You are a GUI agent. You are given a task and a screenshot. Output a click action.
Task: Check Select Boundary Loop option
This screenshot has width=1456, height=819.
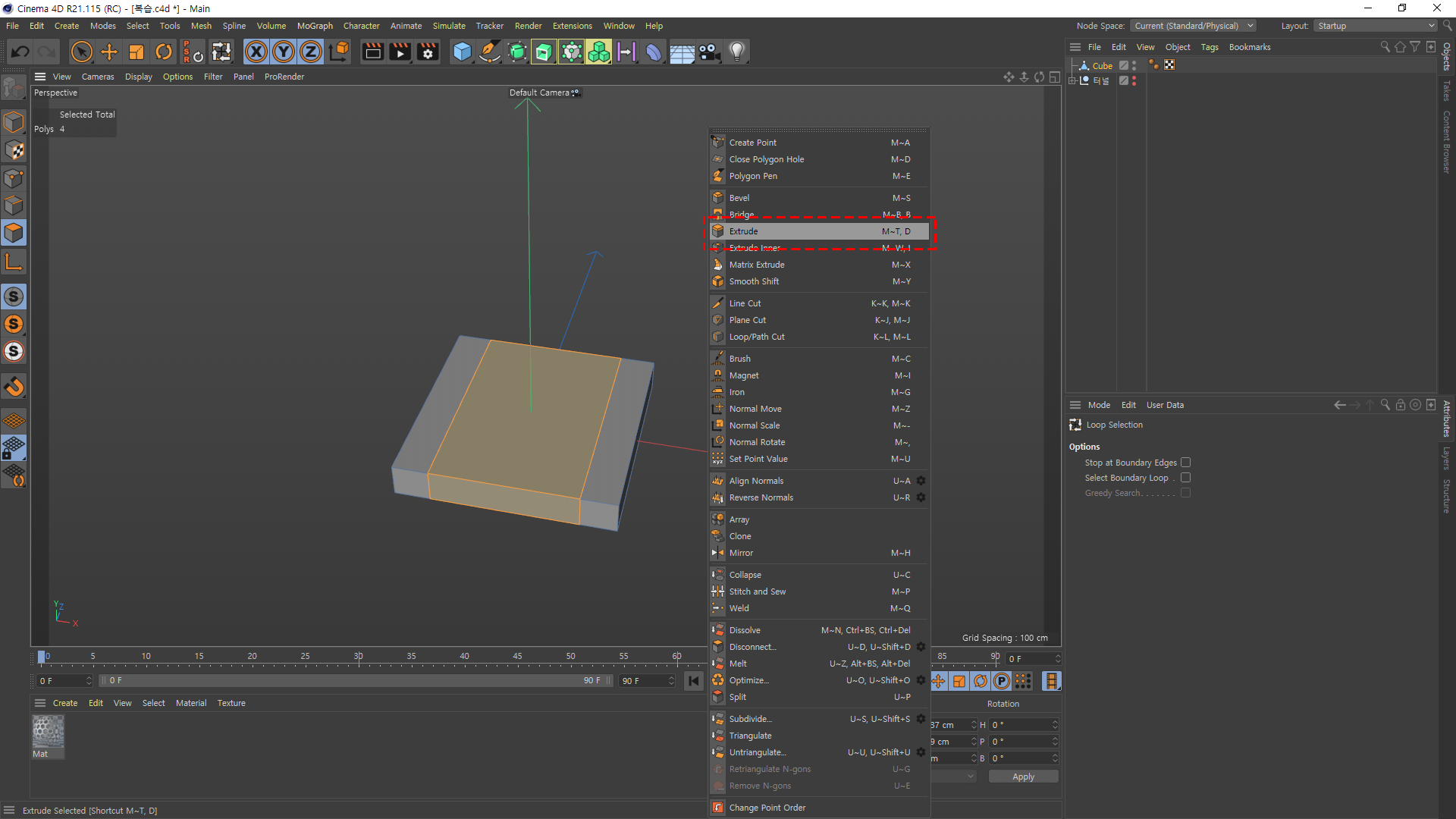click(1185, 478)
